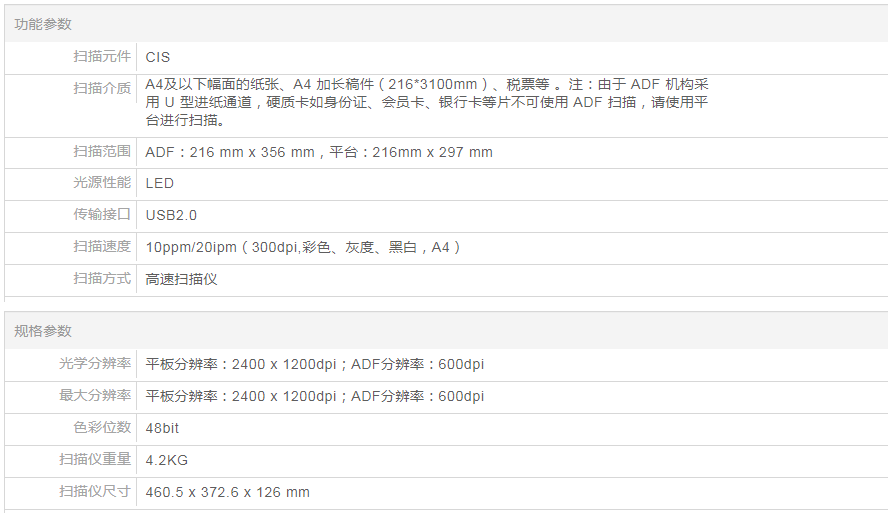Select the 扫描元件 row label
The height and width of the screenshot is (513, 893).
(101, 57)
